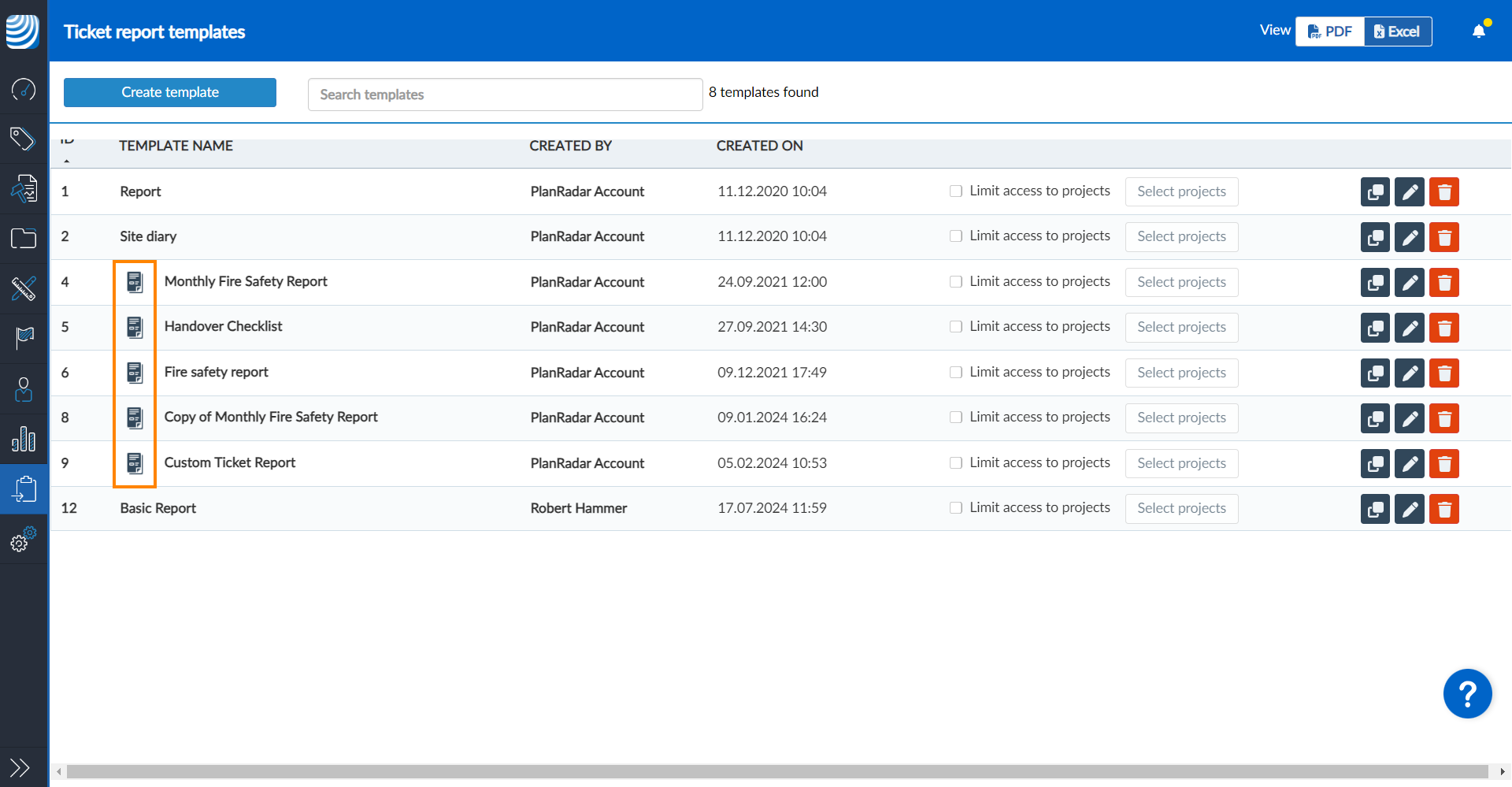Switch view to Excel

pyautogui.click(x=1398, y=32)
